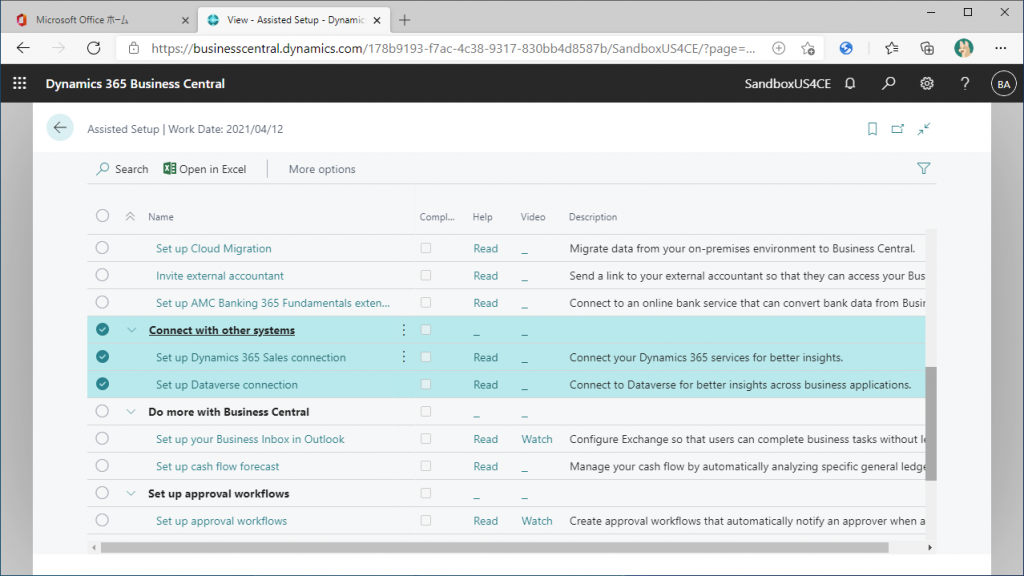Select the Invite external accountant row
The height and width of the screenshot is (576, 1024).
pyautogui.click(x=102, y=275)
